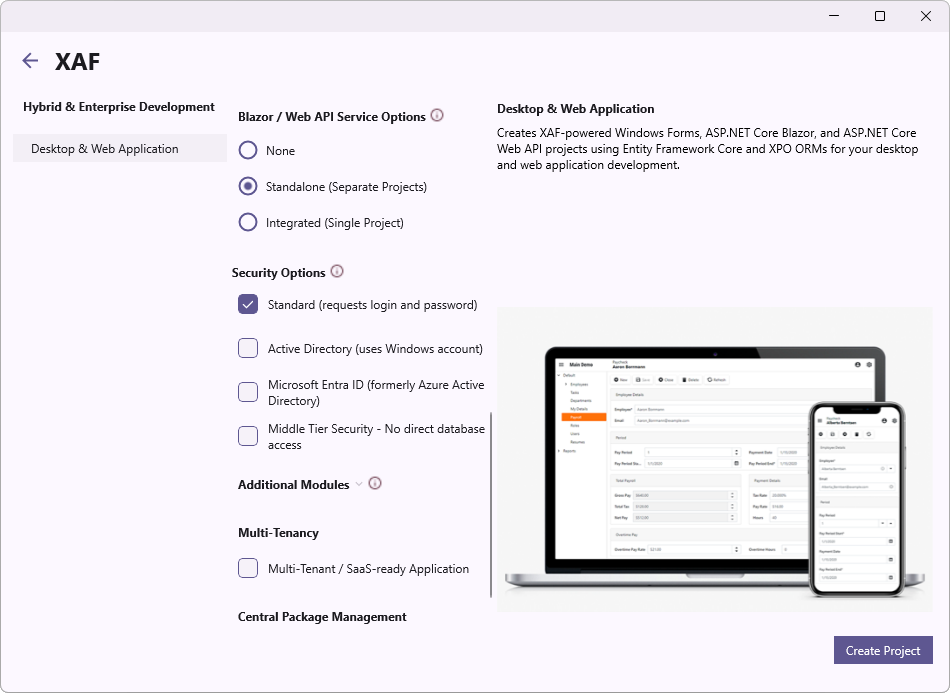Viewport: 950px width, 693px height.
Task: Enable Middle Tier Security option
Action: click(247, 435)
